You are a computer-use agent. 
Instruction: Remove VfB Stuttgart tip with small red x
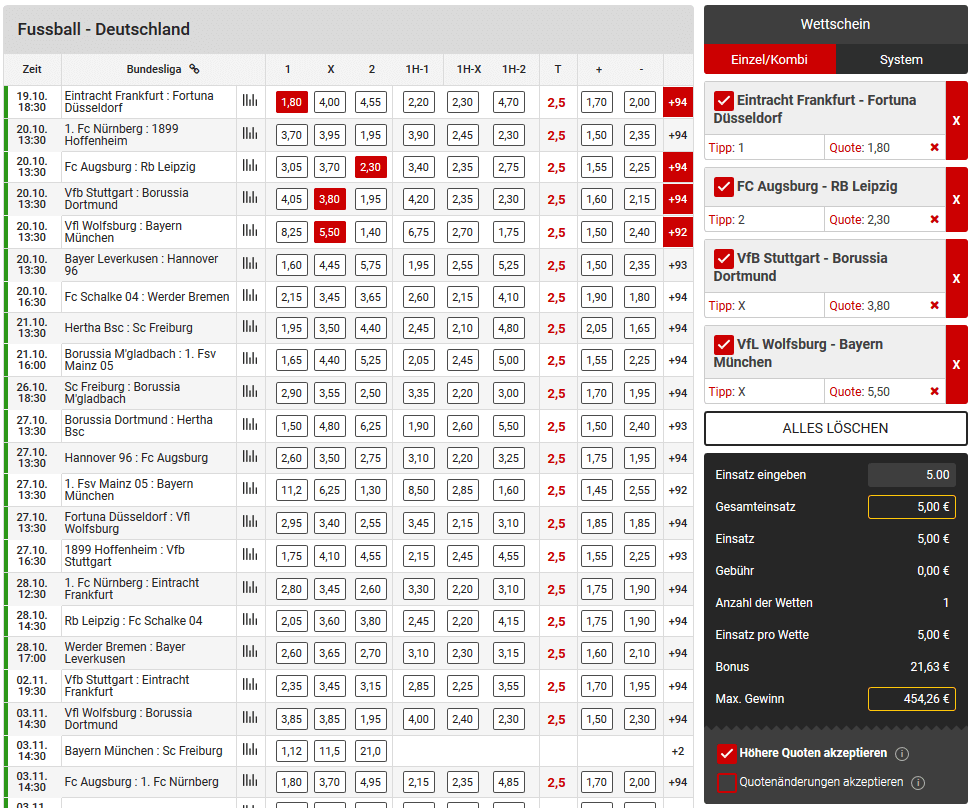point(934,305)
